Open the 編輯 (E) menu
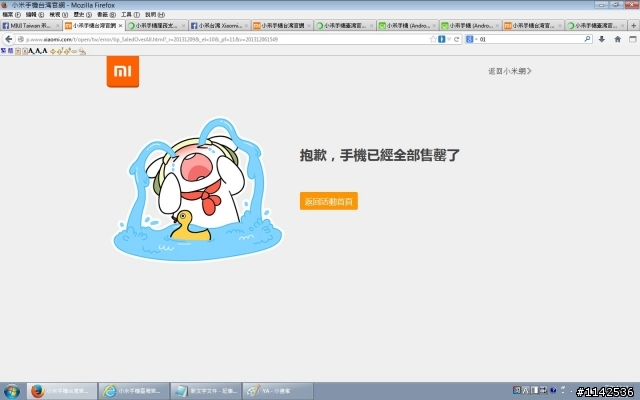The image size is (640, 400). [35, 15]
